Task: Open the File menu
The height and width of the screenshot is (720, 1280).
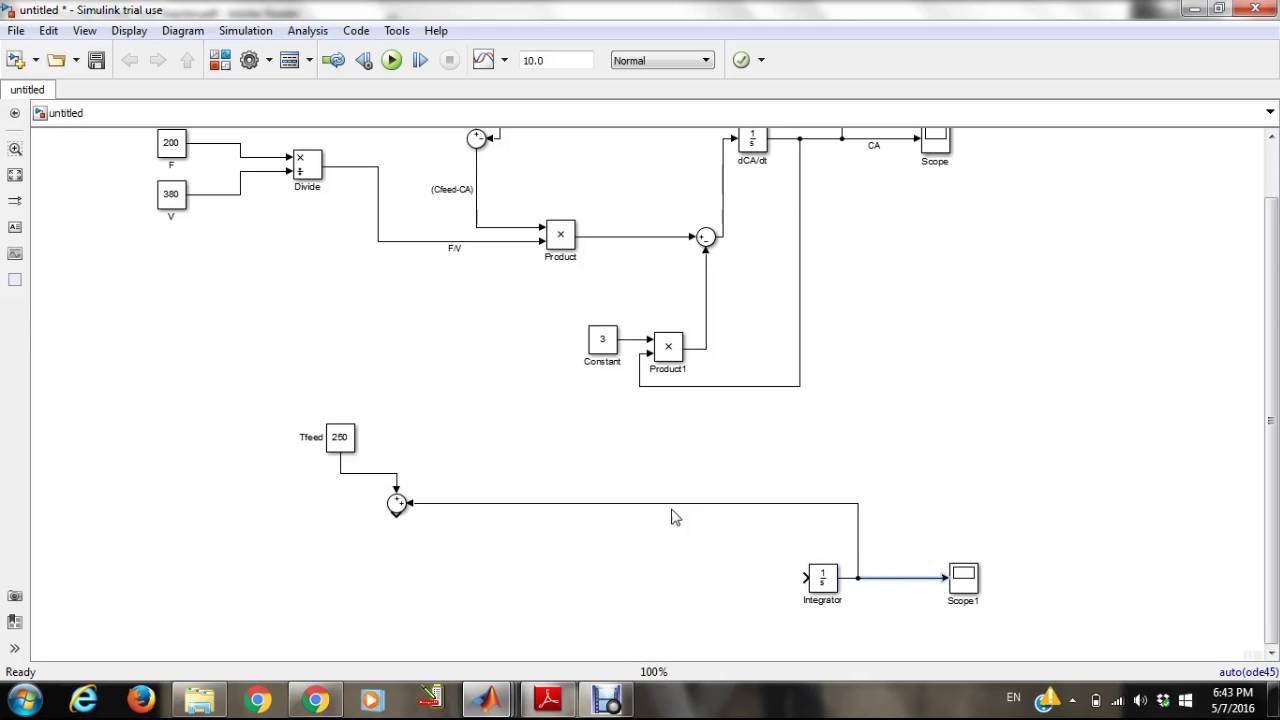Action: point(16,31)
